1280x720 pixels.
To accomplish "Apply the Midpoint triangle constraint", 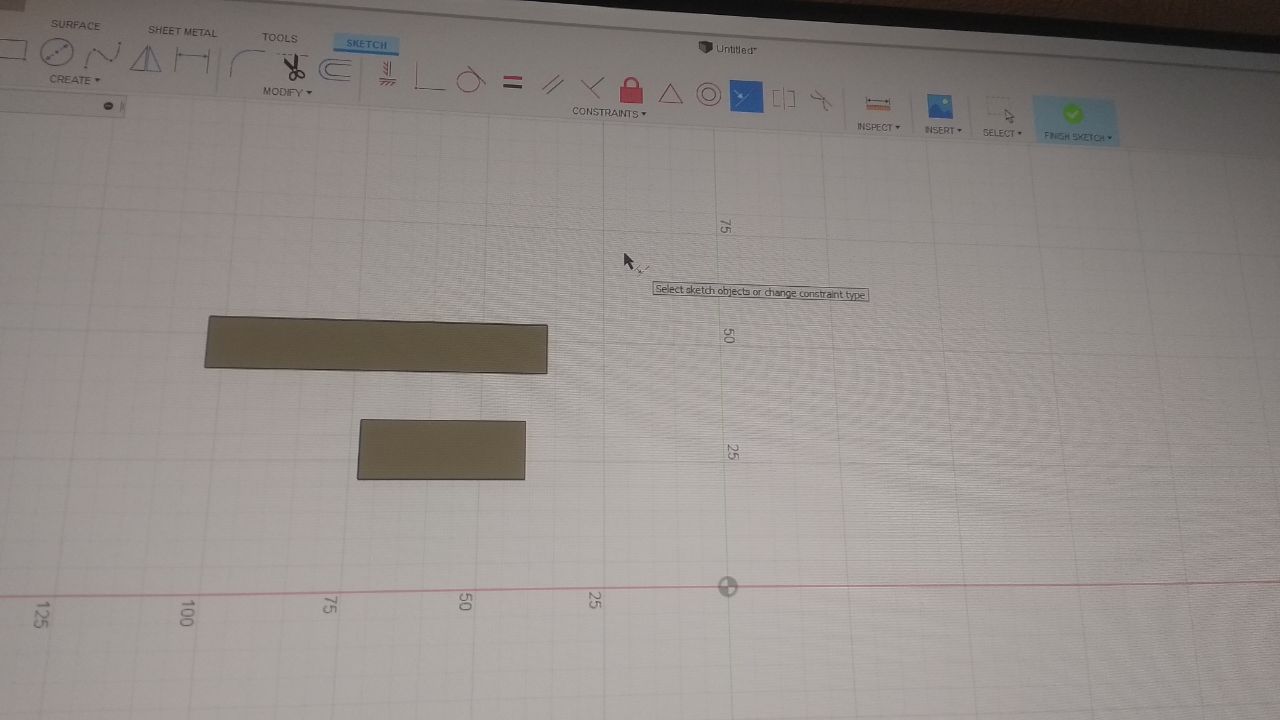I will click(670, 94).
